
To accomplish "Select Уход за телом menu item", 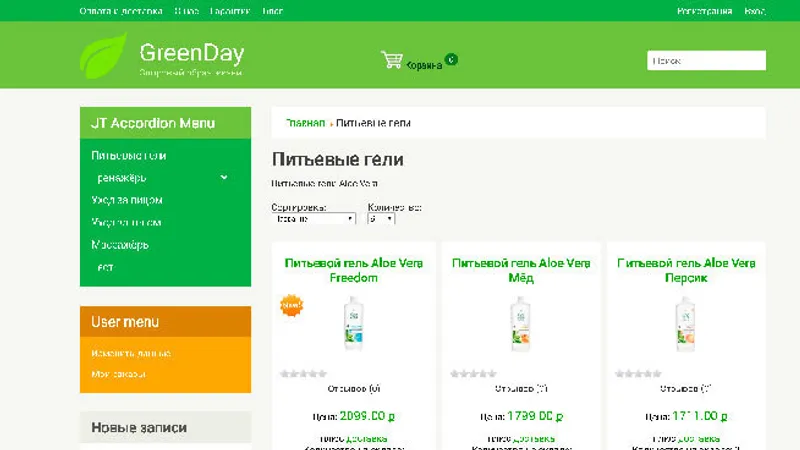I will 126,222.
